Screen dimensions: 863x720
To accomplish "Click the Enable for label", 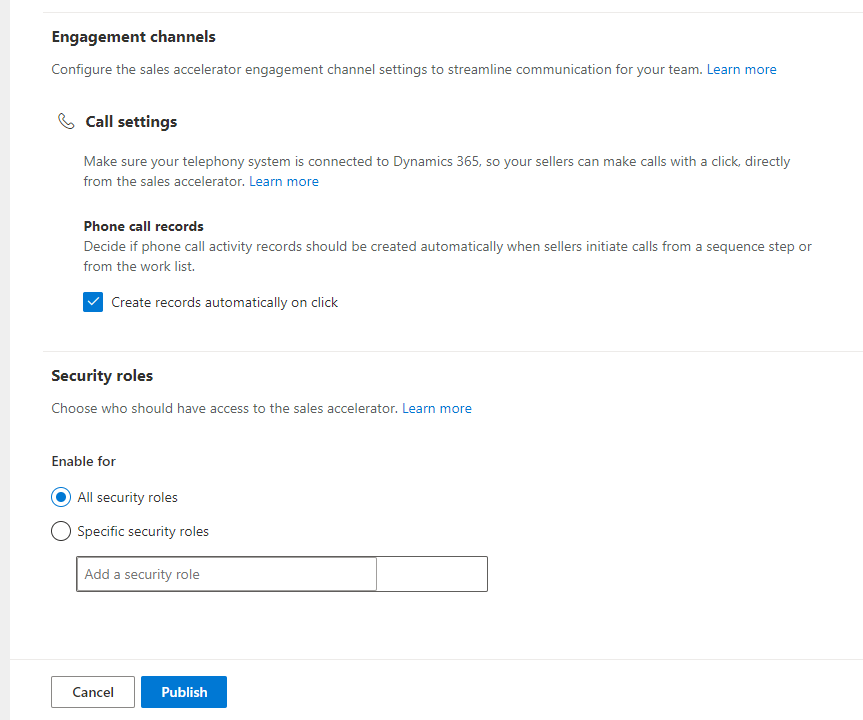I will [84, 461].
